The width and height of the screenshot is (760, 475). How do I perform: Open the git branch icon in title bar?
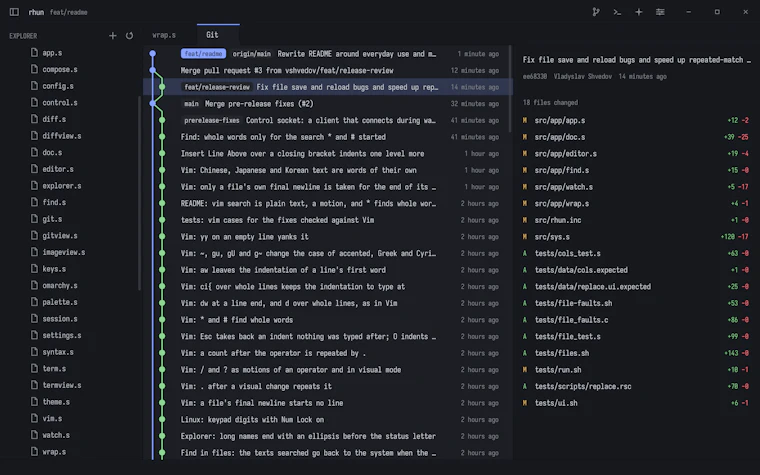pos(596,12)
